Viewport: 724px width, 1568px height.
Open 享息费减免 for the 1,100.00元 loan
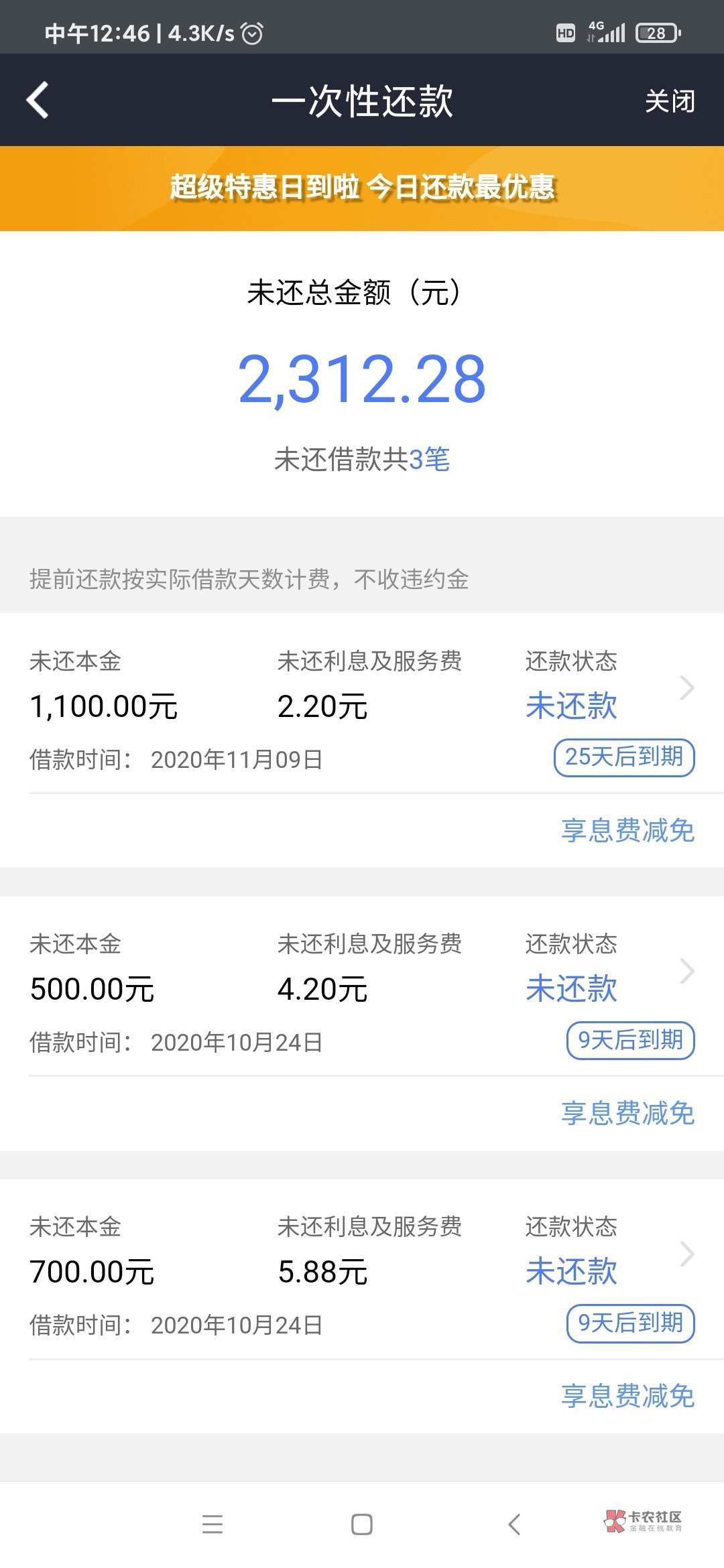click(627, 831)
